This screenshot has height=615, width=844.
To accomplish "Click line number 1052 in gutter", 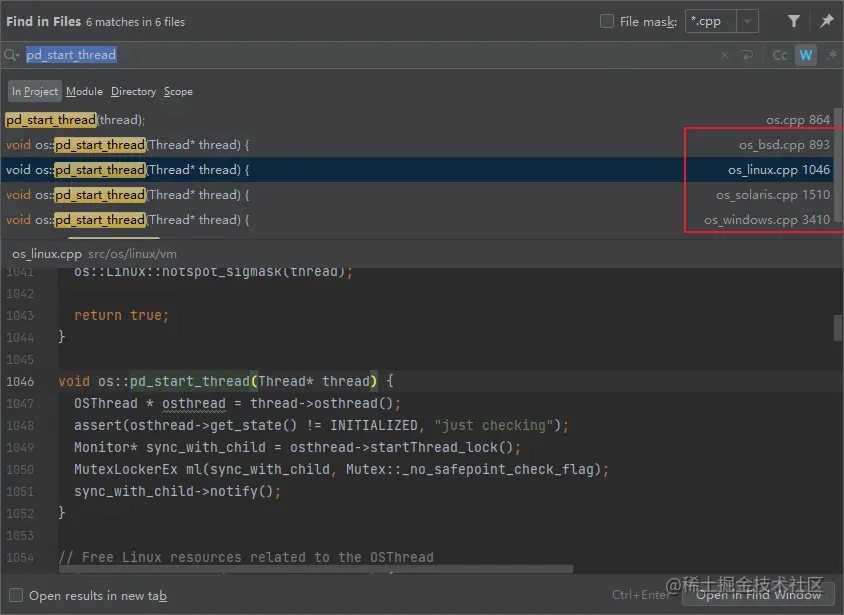I will 20,513.
